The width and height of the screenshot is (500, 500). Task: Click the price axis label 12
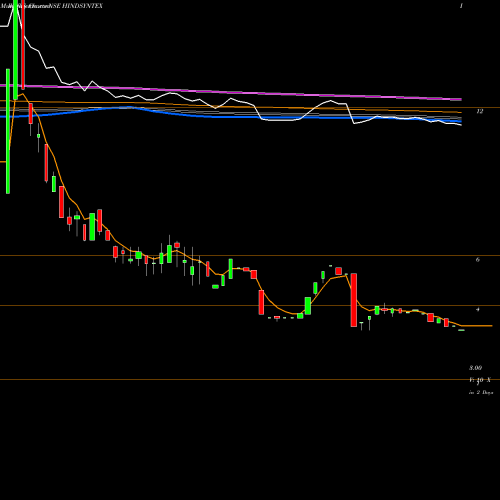pyautogui.click(x=479, y=112)
